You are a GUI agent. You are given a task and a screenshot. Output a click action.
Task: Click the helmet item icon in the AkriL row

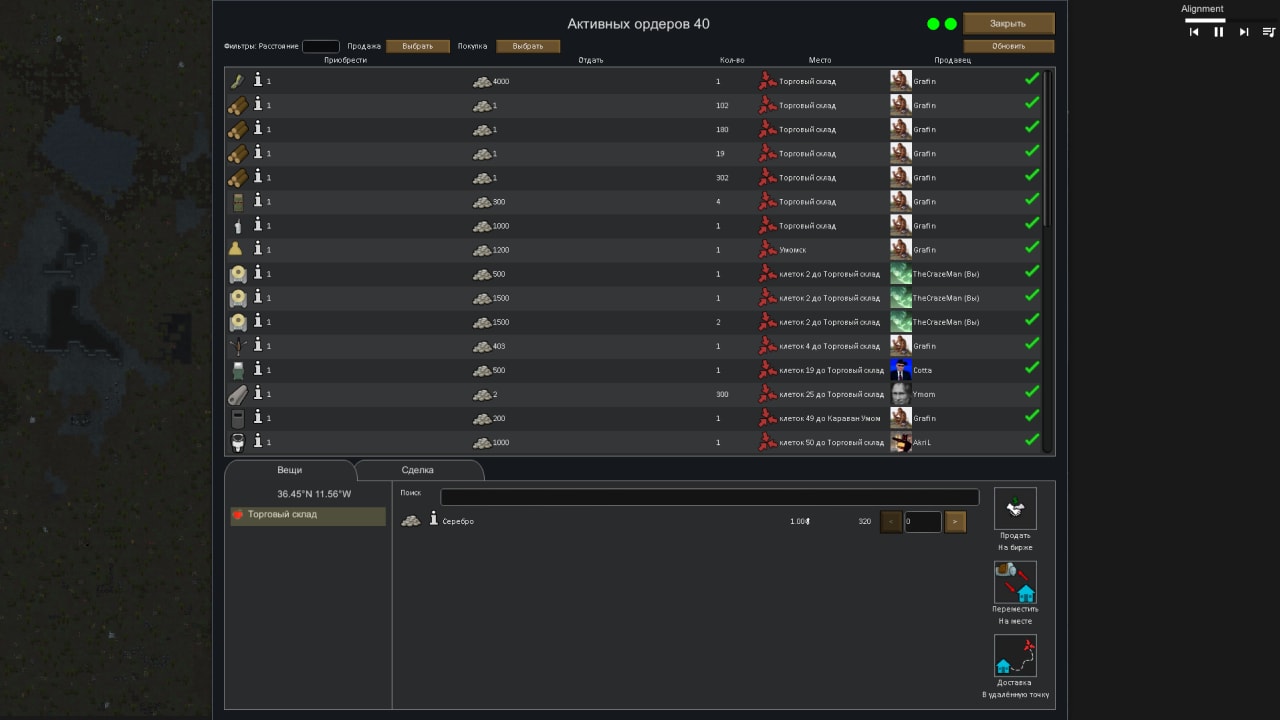[x=237, y=442]
